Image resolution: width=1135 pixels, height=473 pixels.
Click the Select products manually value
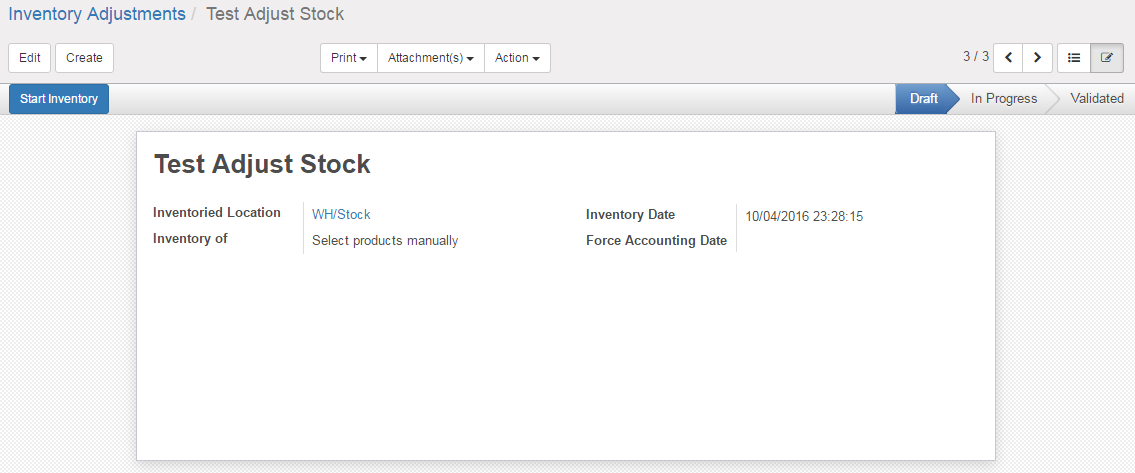pos(385,240)
